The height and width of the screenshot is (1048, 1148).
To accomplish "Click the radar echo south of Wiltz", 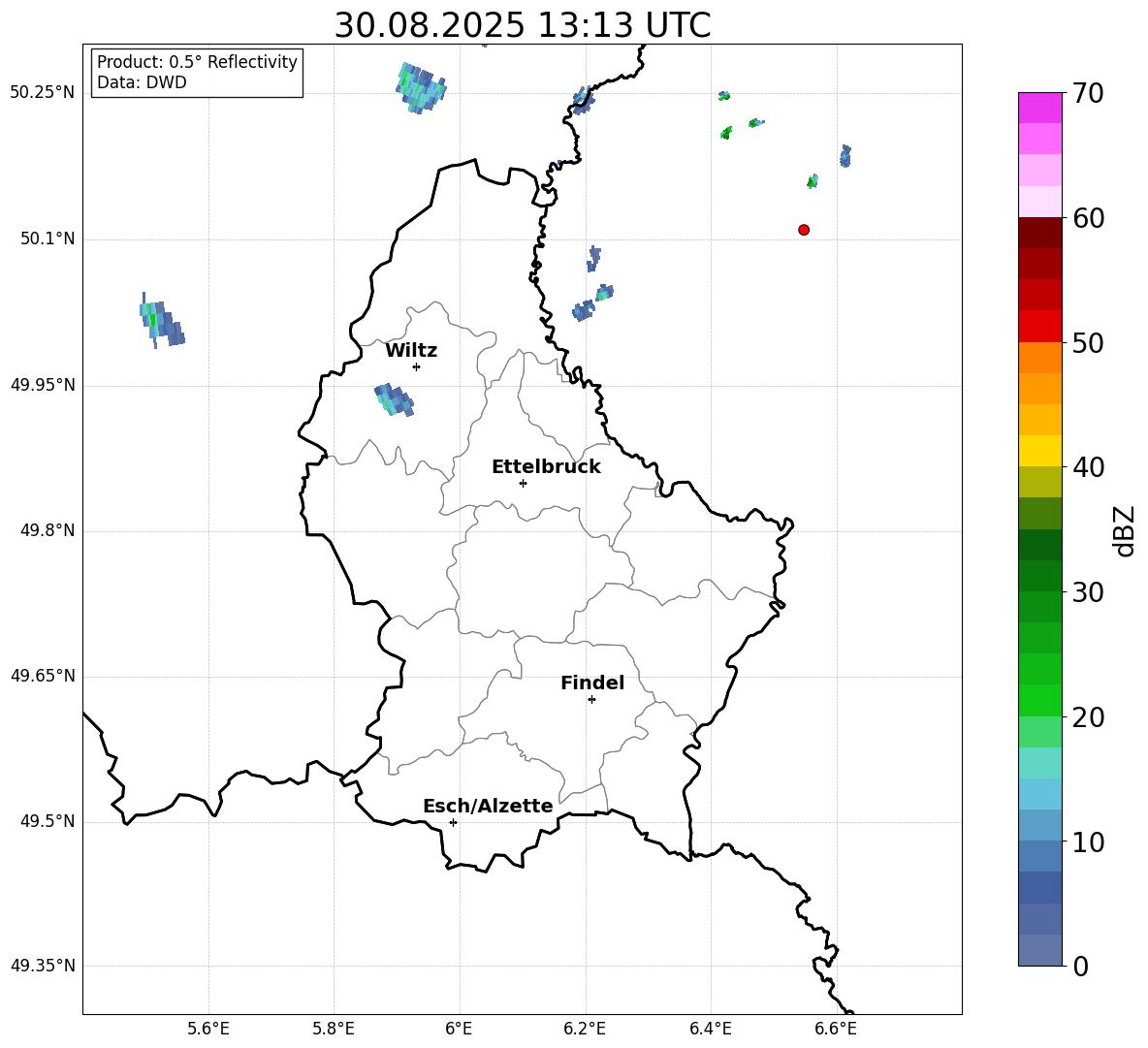I will [x=394, y=399].
